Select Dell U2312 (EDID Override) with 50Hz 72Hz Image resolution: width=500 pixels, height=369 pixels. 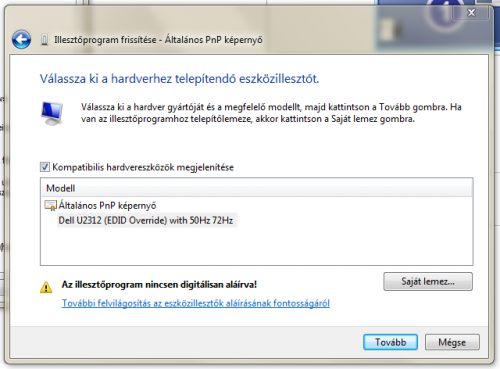tap(146, 220)
